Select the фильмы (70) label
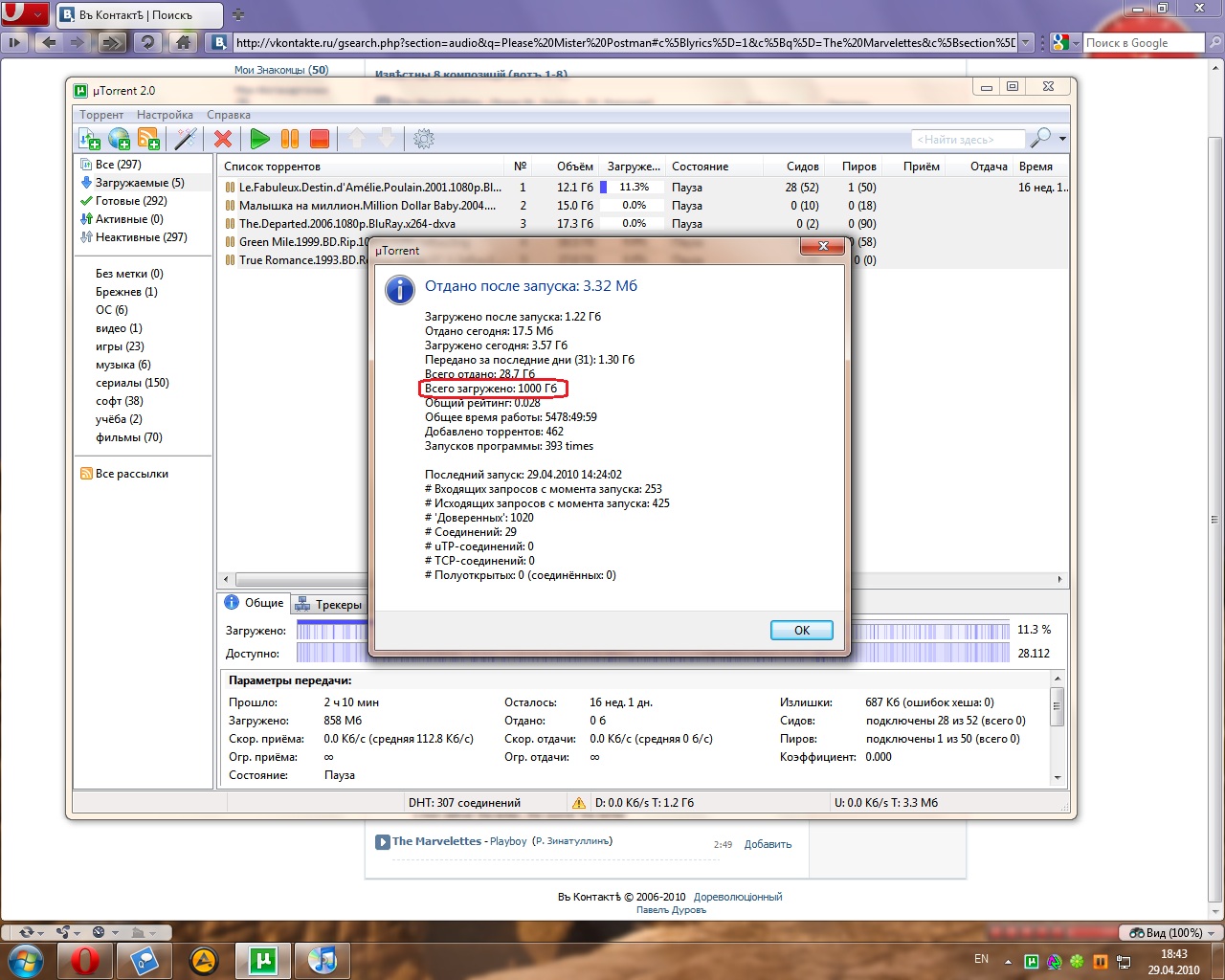Viewport: 1225px width, 980px height. pos(129,437)
